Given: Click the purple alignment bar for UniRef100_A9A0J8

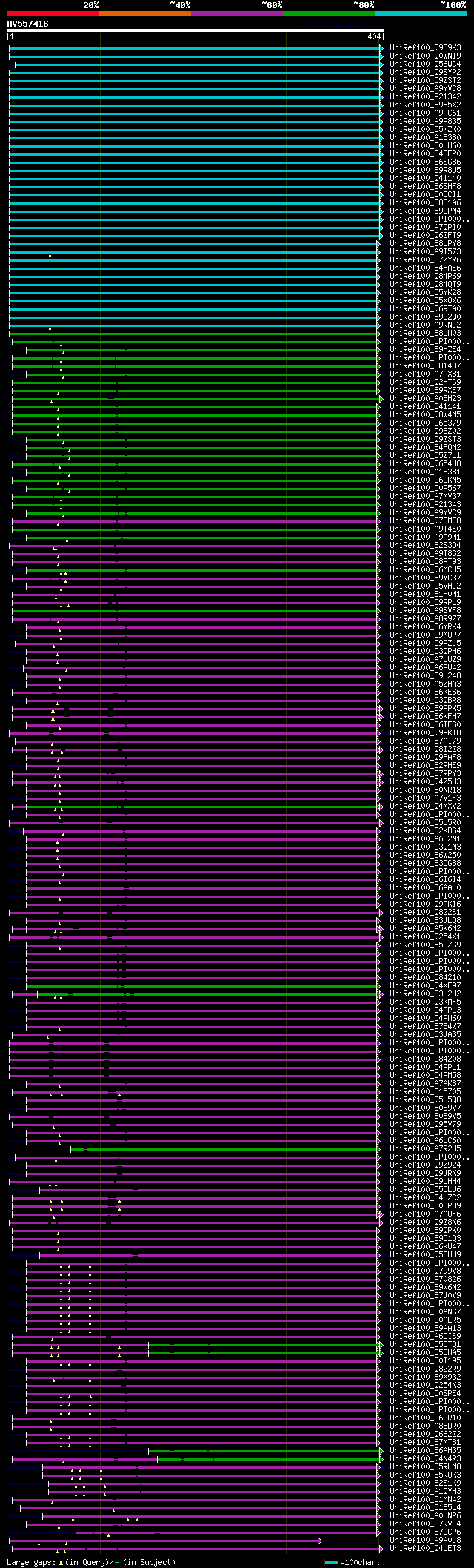Looking at the screenshot, I should click(166, 1541).
